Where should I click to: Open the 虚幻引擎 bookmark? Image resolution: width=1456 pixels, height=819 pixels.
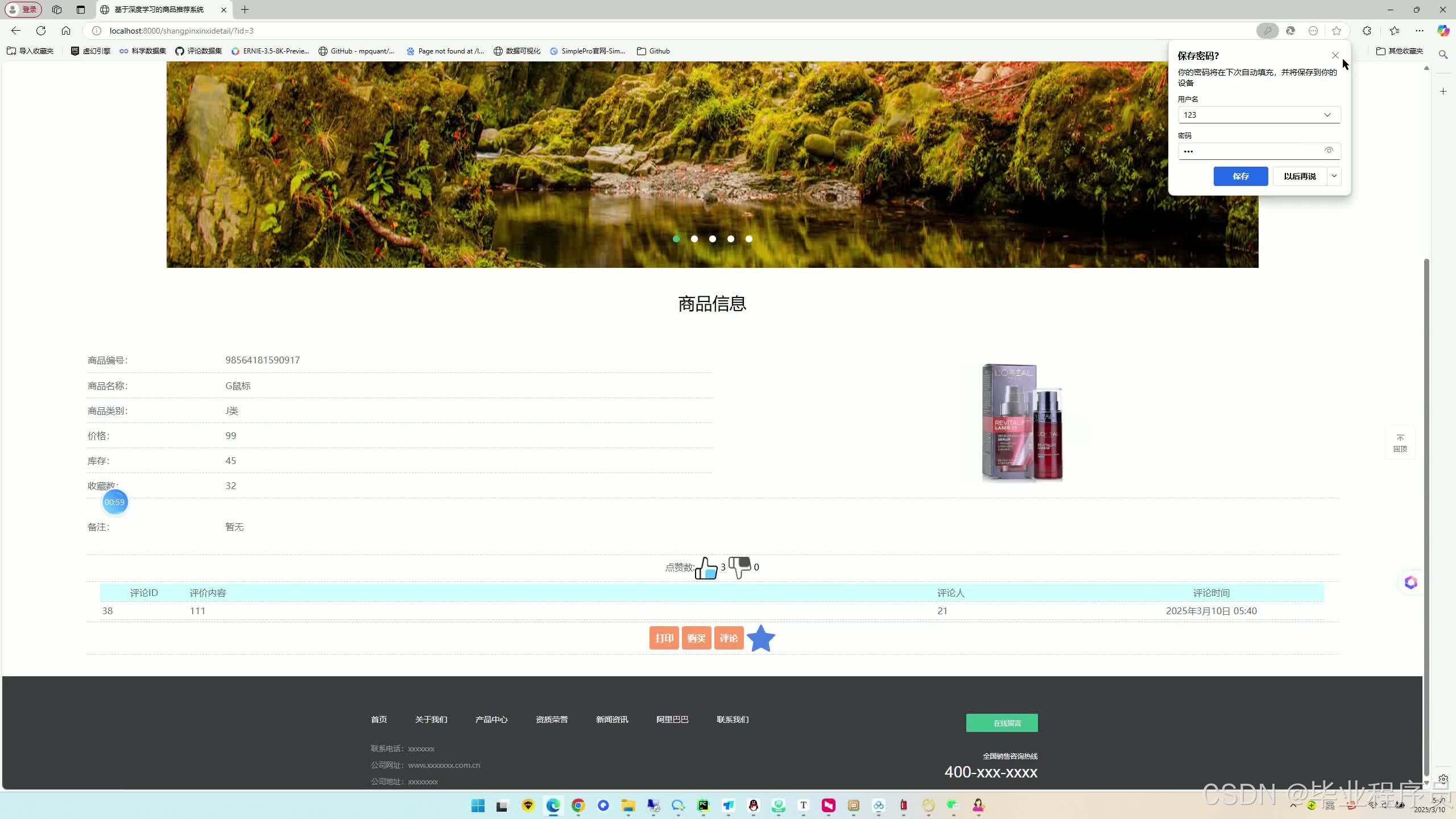click(90, 51)
